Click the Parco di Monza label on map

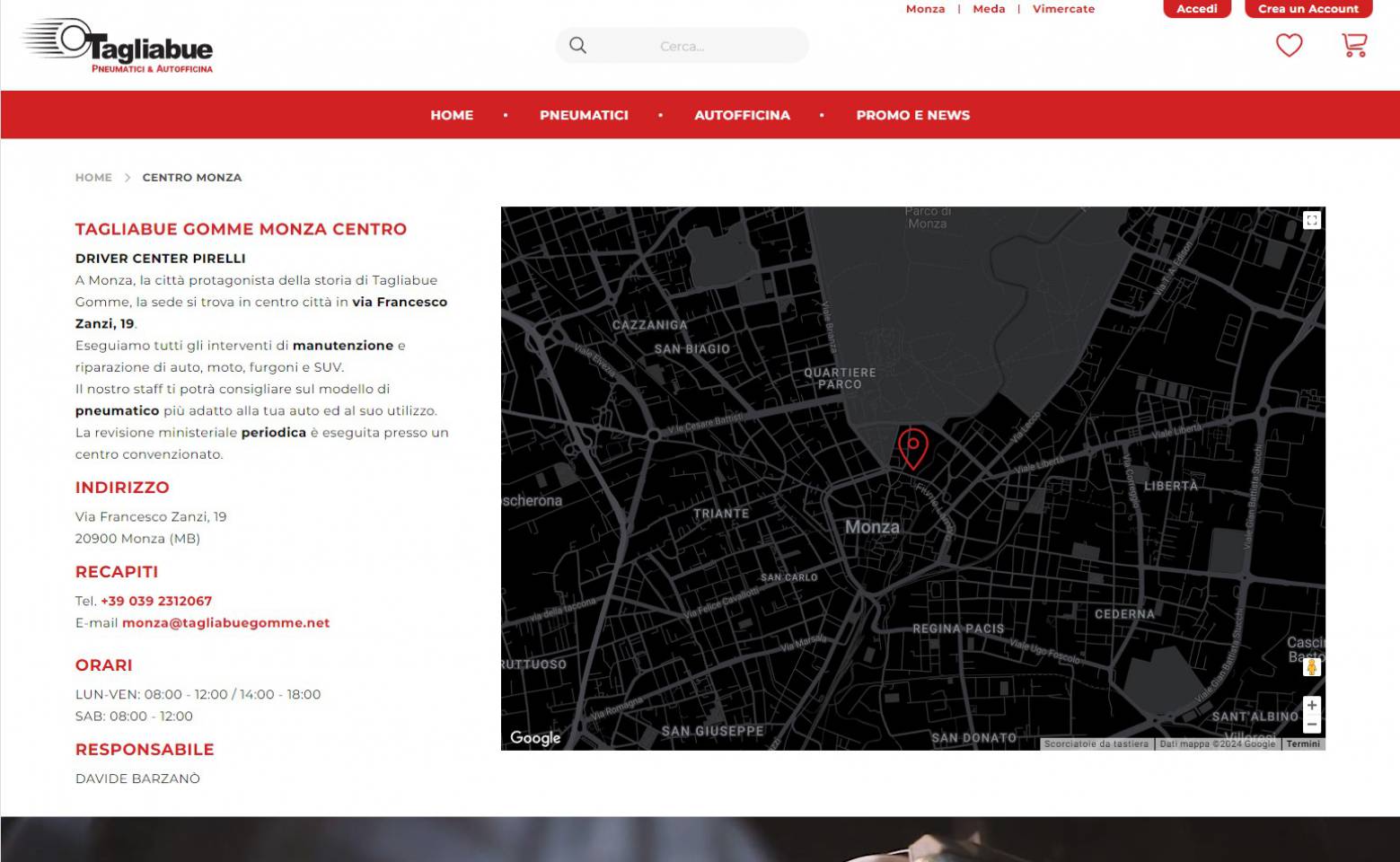click(928, 217)
